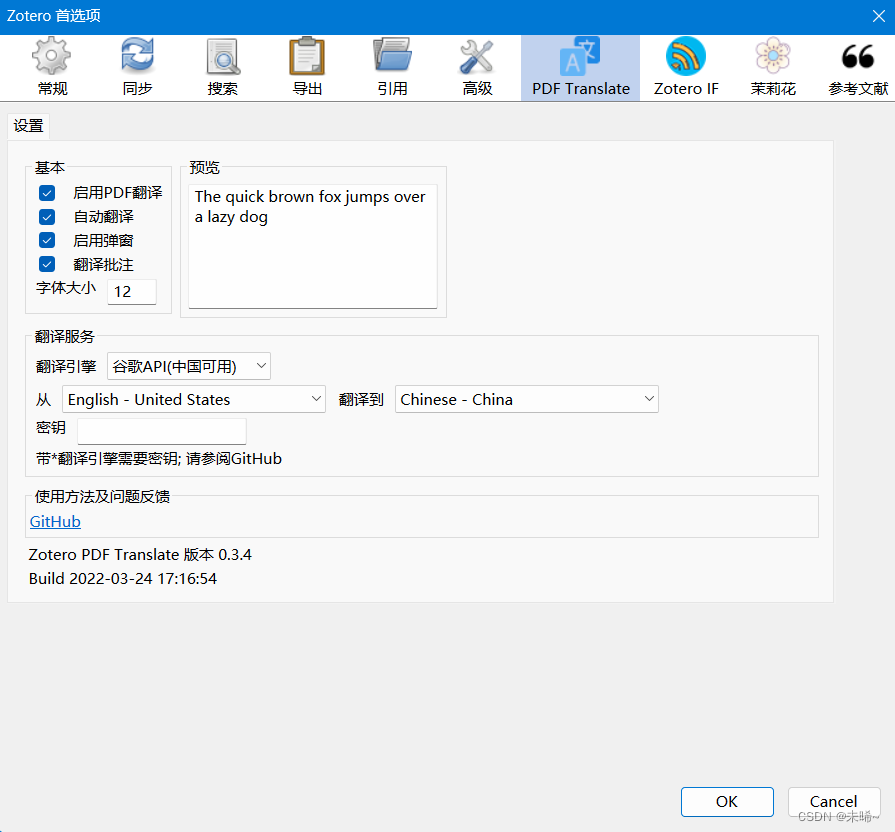The height and width of the screenshot is (832, 895).
Task: Click the Cancel button
Action: (833, 802)
